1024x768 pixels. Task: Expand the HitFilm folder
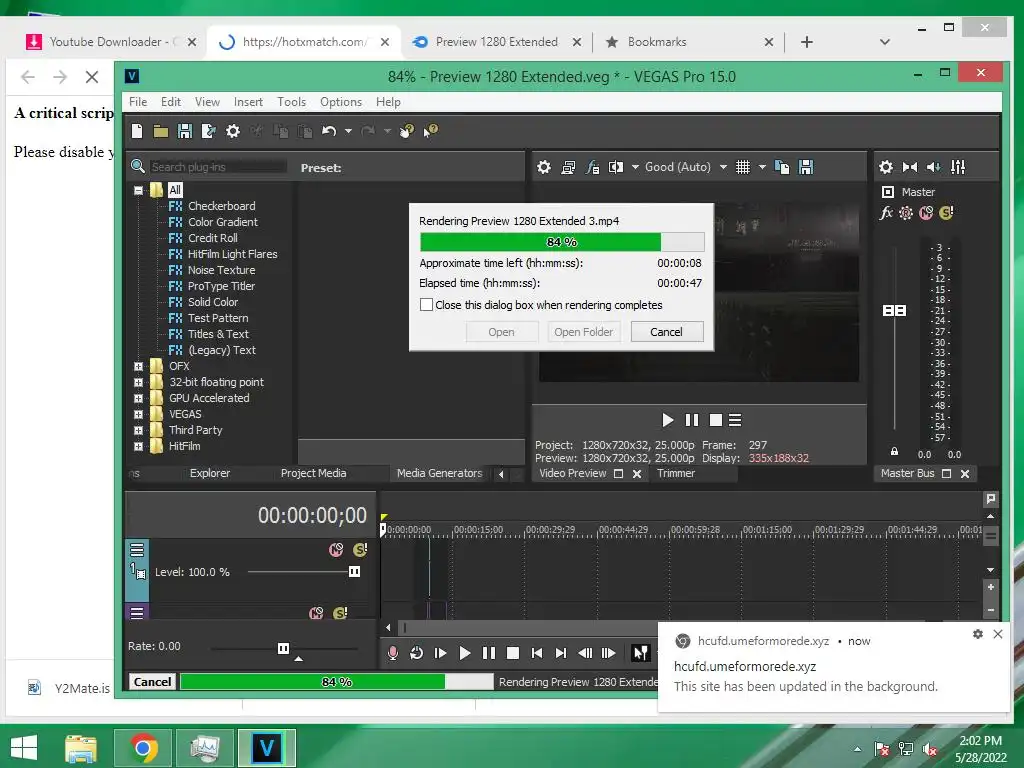[x=138, y=447]
